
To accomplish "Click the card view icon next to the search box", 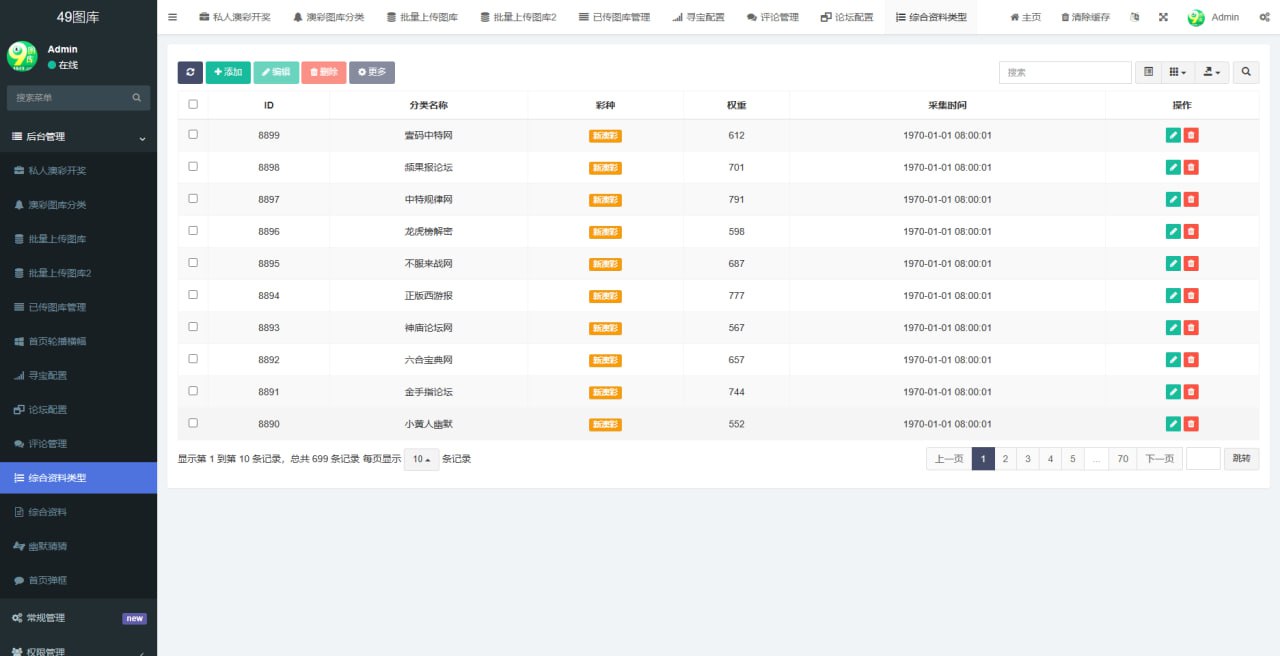I will pyautogui.click(x=1147, y=72).
